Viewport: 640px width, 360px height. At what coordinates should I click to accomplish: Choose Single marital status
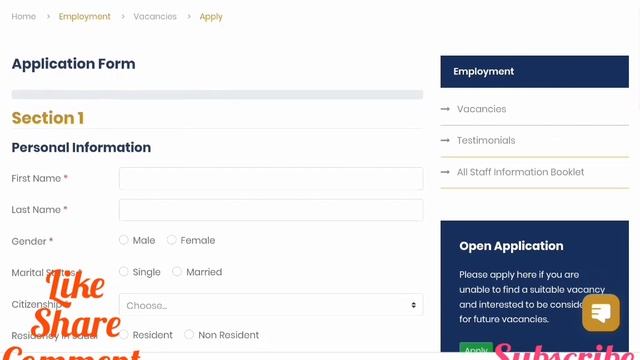(x=124, y=271)
